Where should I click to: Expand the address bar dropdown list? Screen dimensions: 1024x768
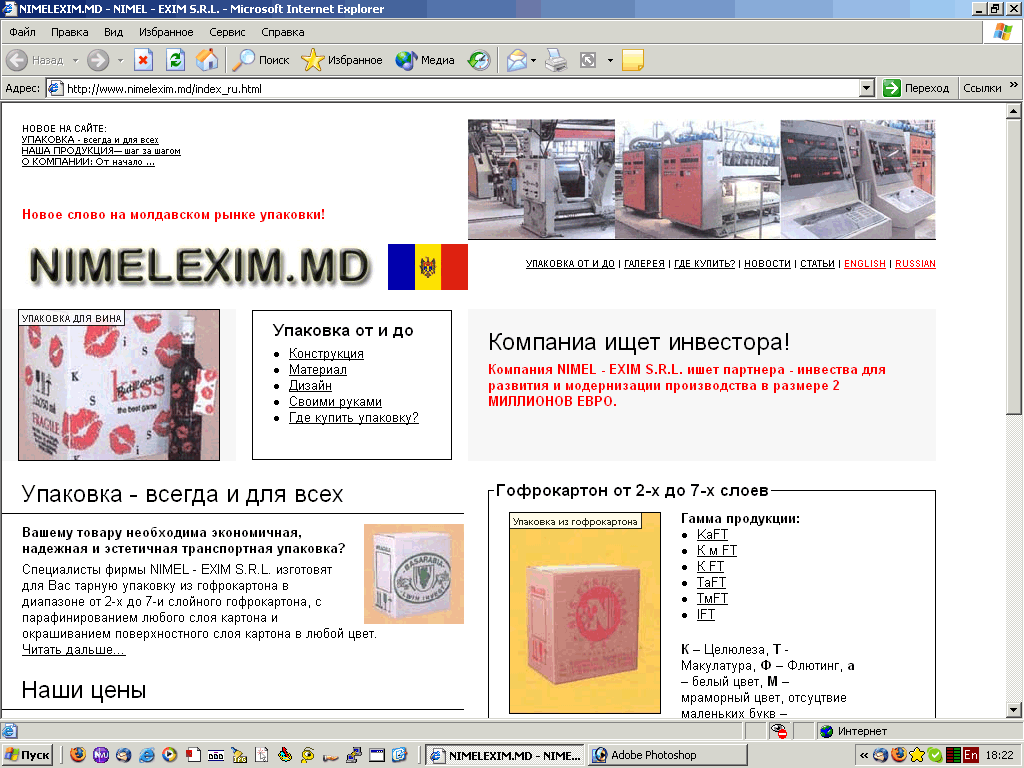pyautogui.click(x=867, y=88)
